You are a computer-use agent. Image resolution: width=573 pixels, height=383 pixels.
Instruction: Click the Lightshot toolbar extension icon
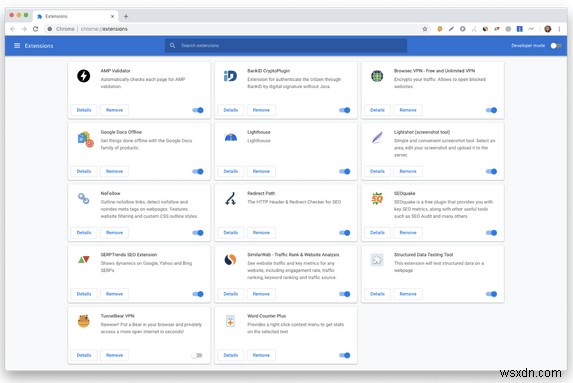click(x=451, y=29)
